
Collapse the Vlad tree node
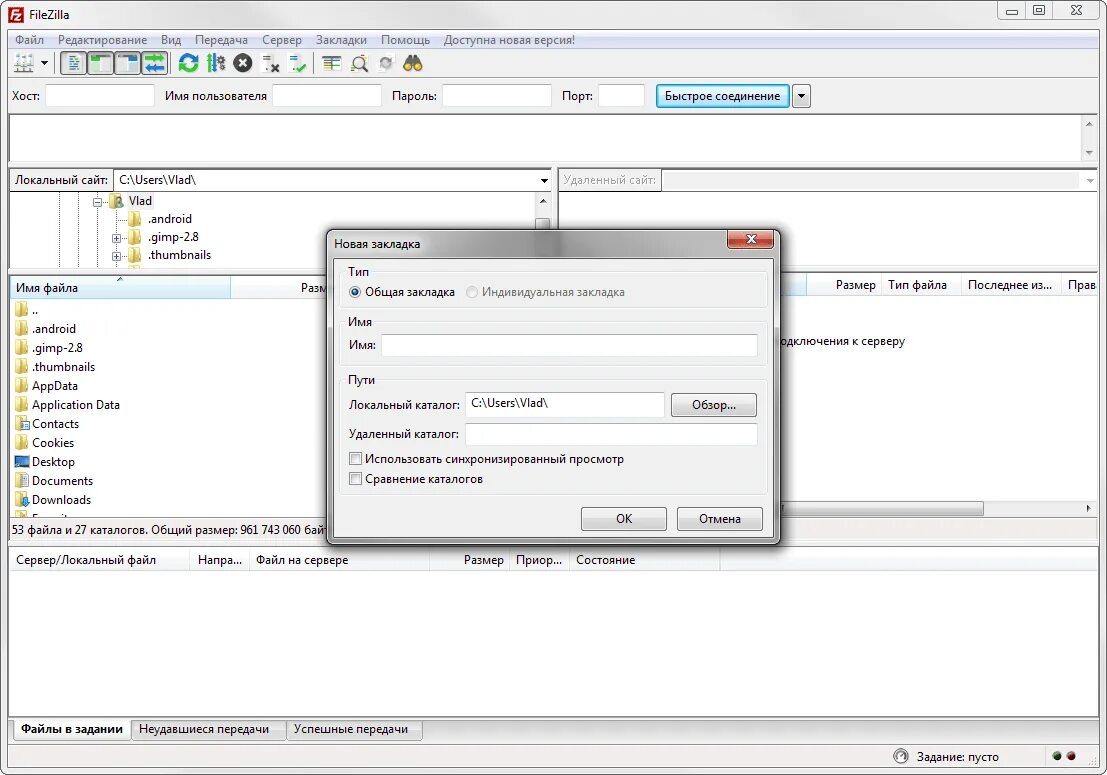[x=97, y=202]
